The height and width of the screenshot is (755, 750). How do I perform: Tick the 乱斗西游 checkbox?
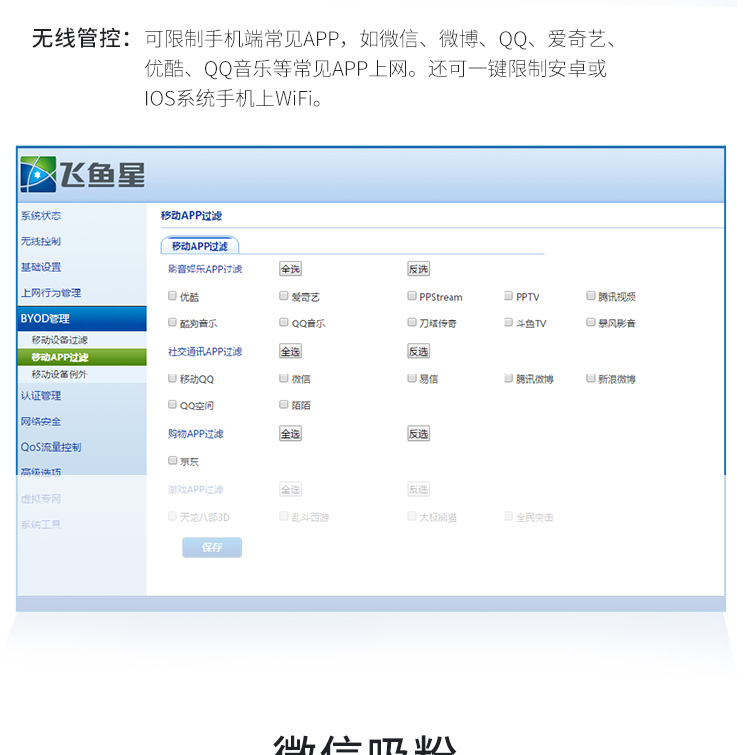(284, 516)
